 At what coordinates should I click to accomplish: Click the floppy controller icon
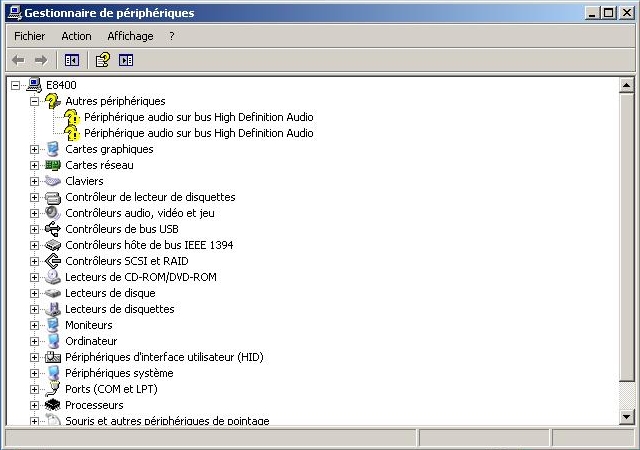pos(53,197)
